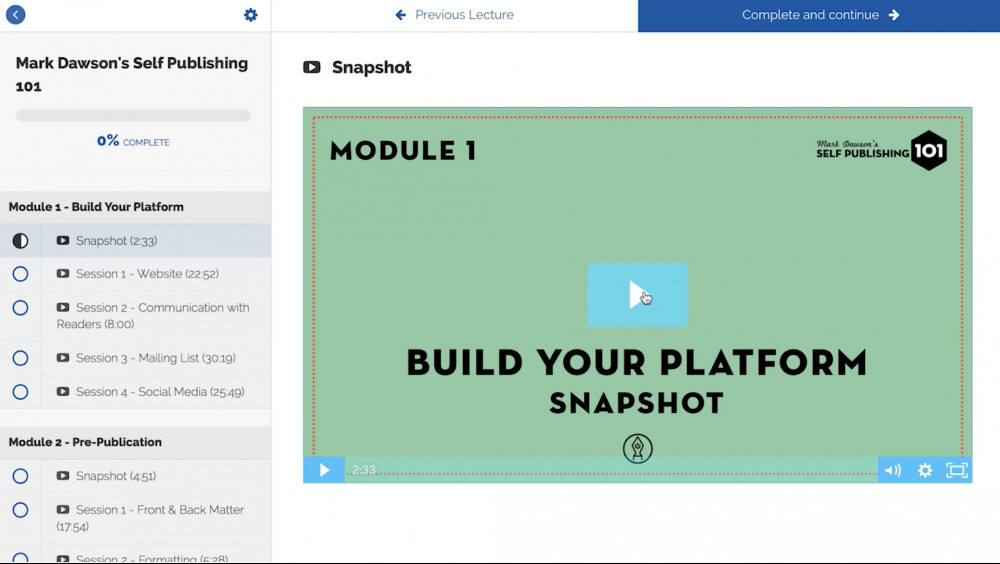This screenshot has height=564, width=1000.
Task: Click the 2:33 duration label in player
Action: 364,470
